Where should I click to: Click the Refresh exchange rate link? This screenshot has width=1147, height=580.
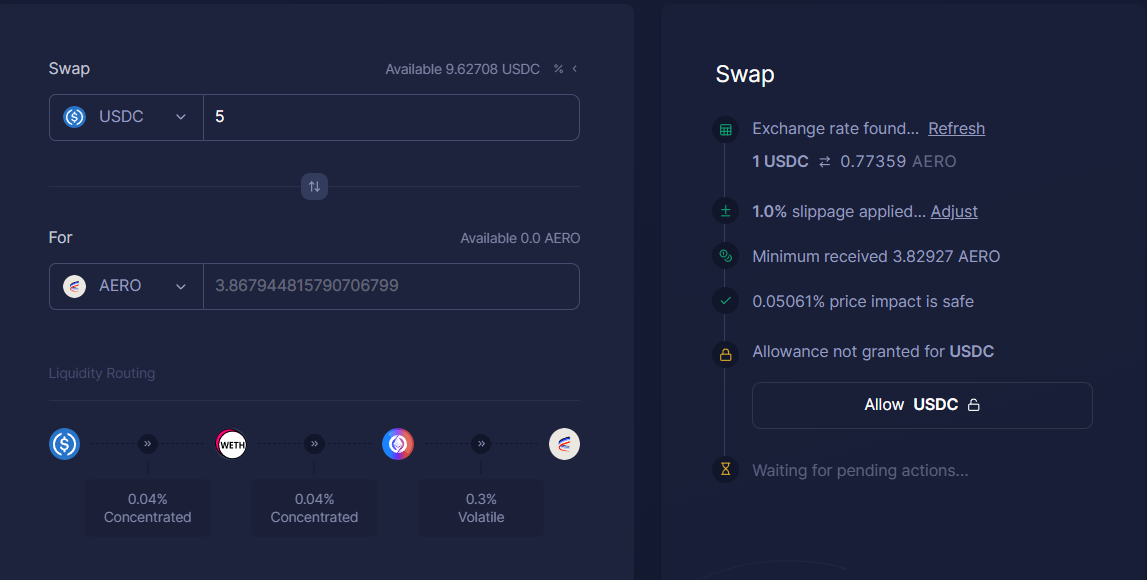pyautogui.click(x=956, y=128)
